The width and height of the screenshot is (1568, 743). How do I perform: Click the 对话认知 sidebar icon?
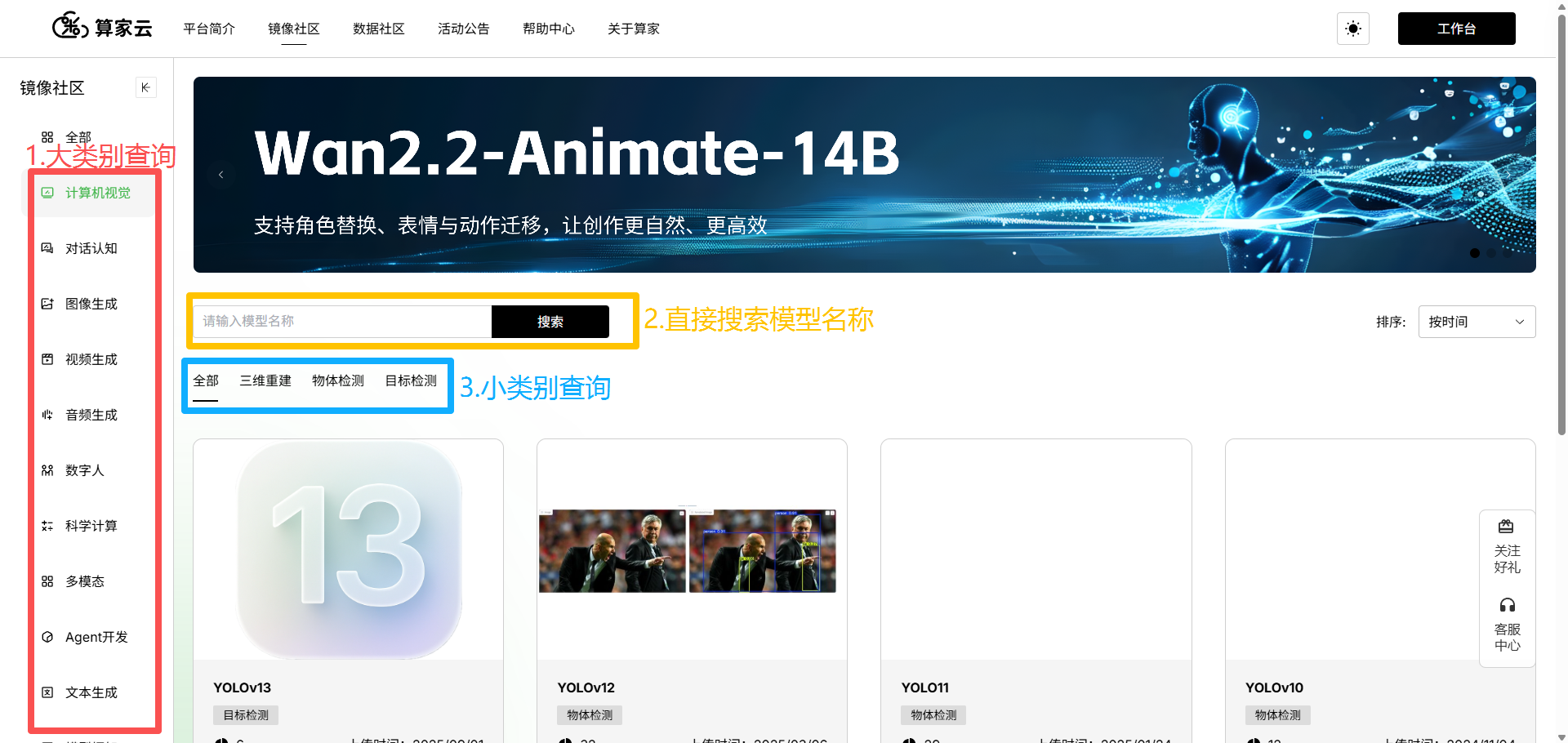point(47,248)
